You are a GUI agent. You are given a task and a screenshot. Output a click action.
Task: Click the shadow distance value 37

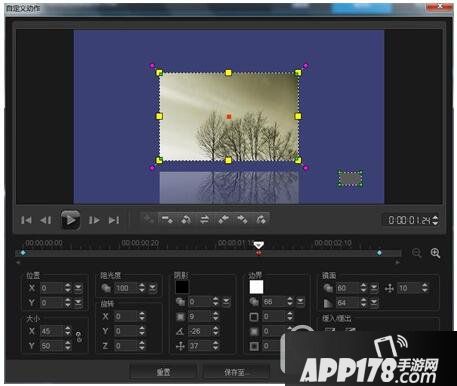[200, 346]
